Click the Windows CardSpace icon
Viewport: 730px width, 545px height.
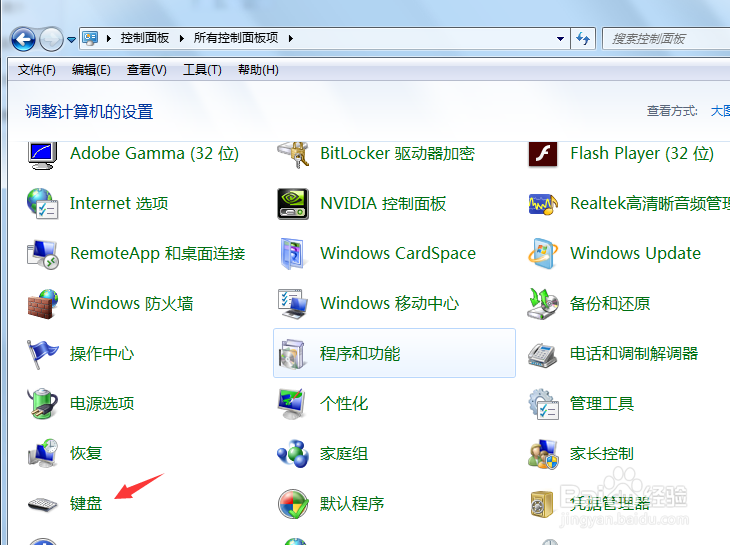[x=293, y=254]
